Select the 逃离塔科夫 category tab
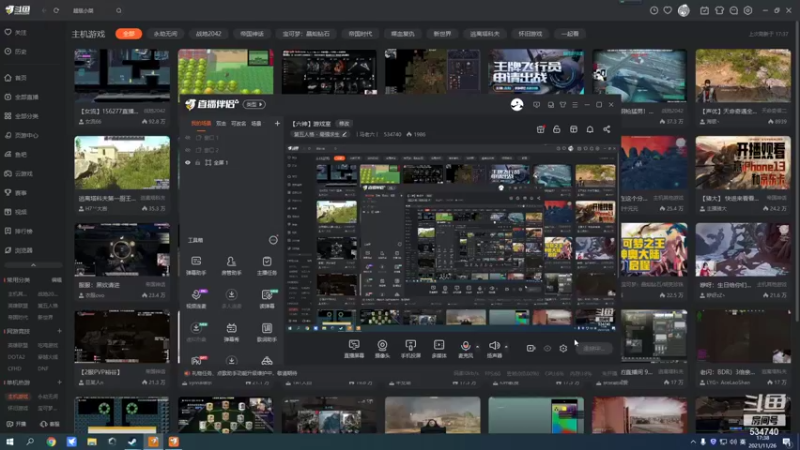The width and height of the screenshot is (800, 450). click(x=485, y=34)
